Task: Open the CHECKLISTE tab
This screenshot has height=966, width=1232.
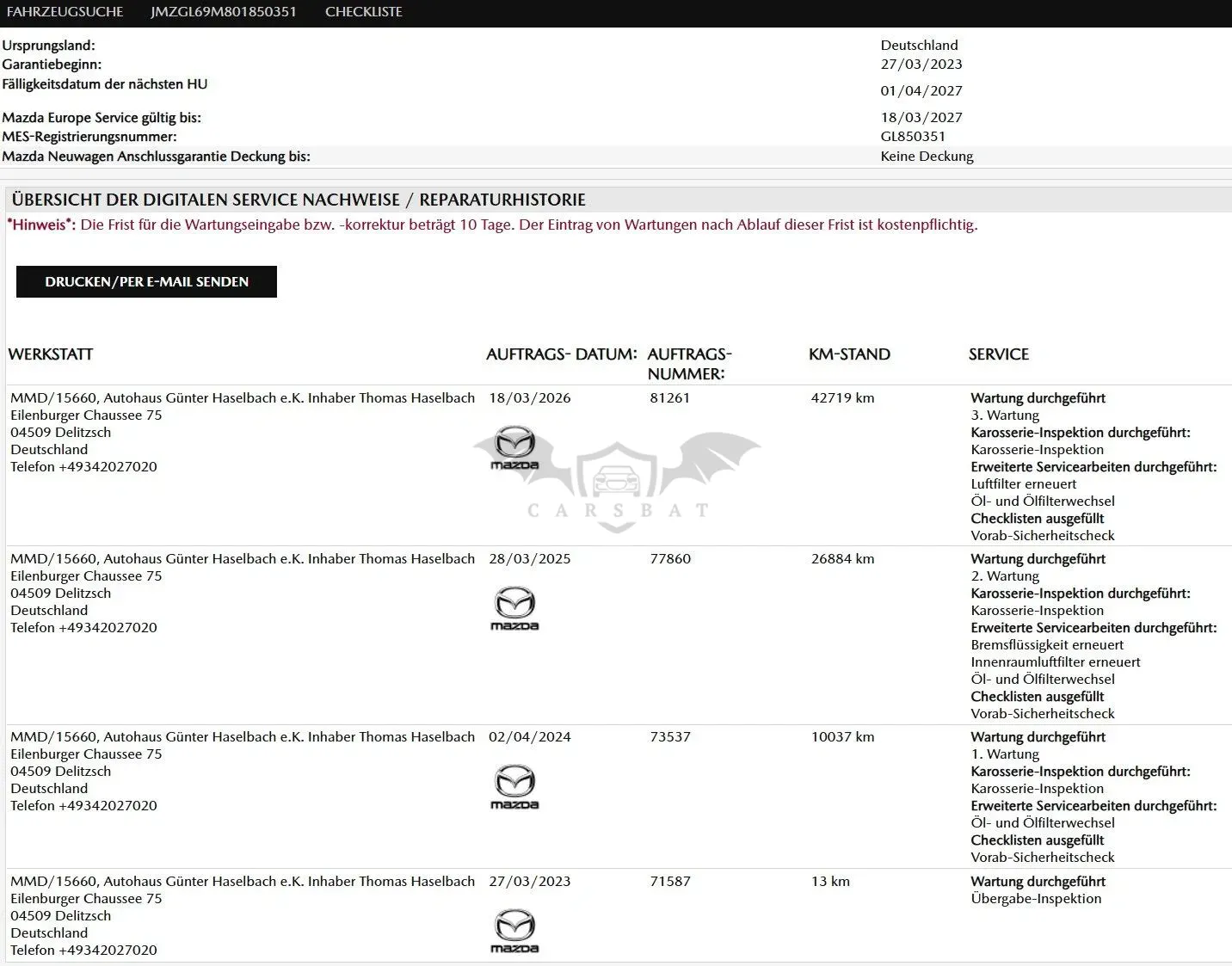Action: pos(364,12)
